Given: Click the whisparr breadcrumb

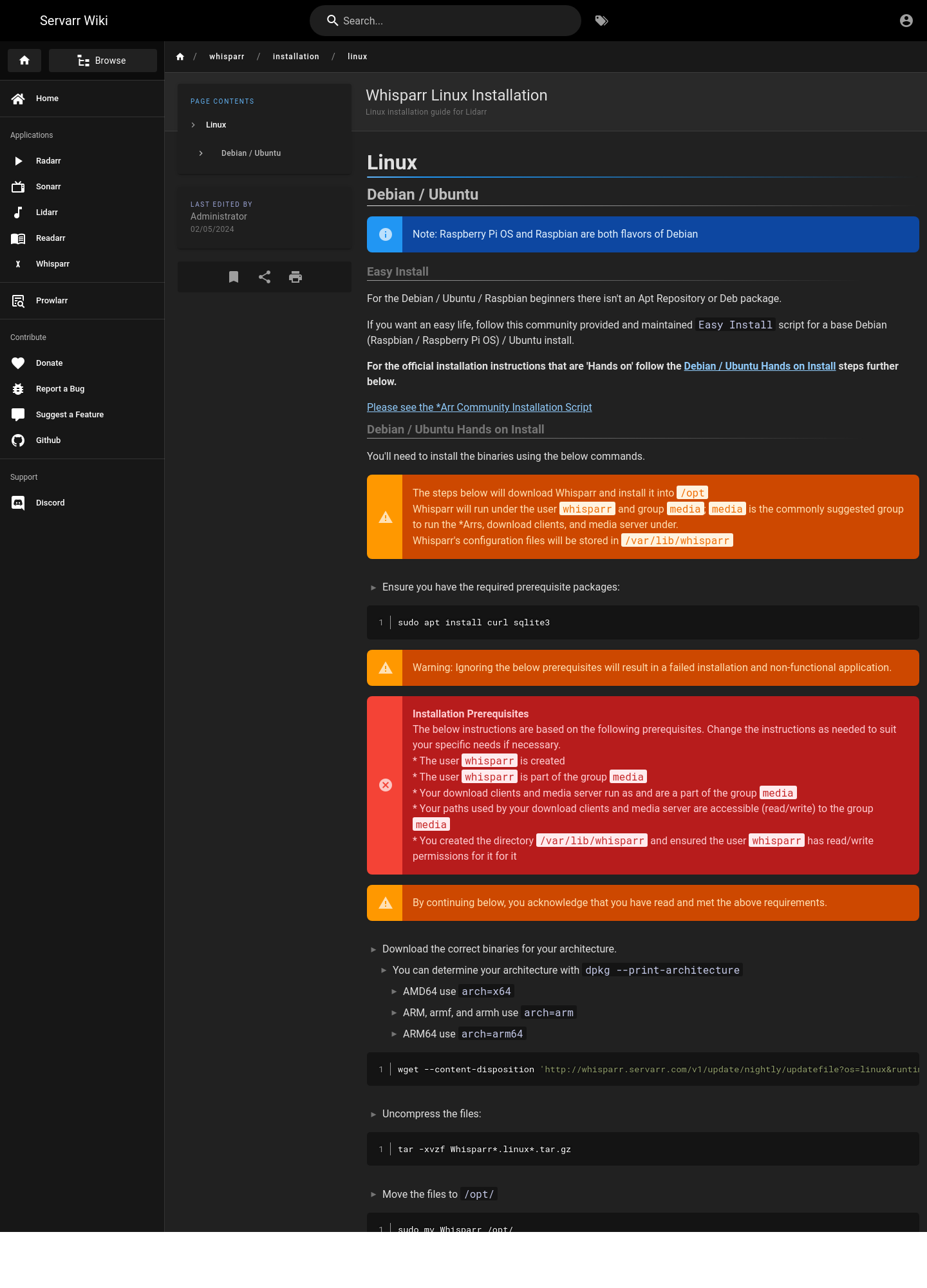Looking at the screenshot, I should [x=227, y=57].
